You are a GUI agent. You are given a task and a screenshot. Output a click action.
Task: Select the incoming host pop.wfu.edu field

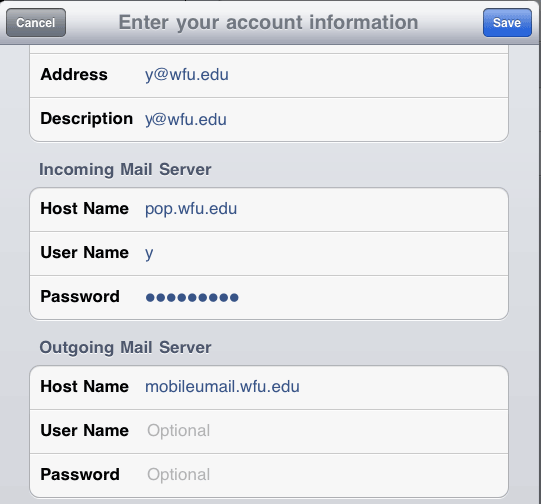(191, 209)
